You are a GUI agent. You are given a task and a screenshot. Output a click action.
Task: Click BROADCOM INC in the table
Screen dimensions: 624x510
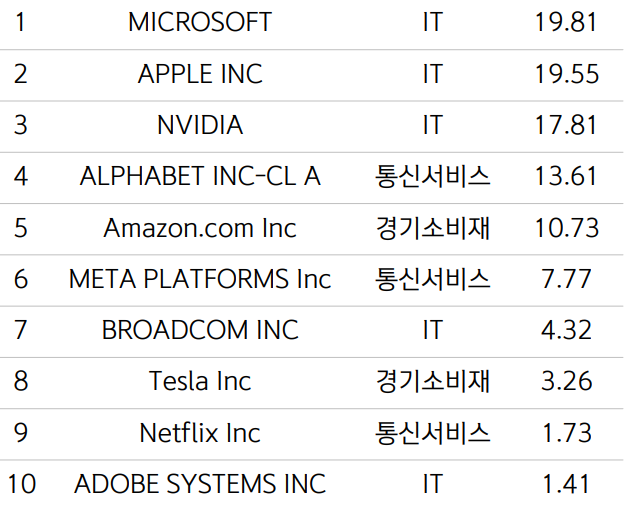point(200,330)
